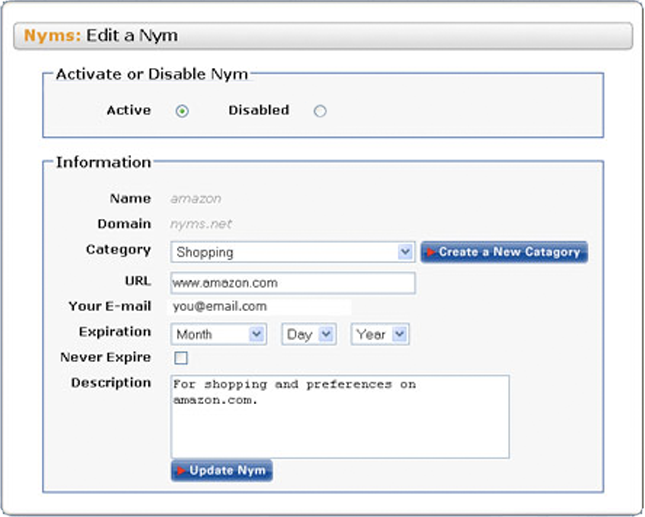Open the Category dropdown showing Shopping
The width and height of the screenshot is (645, 517).
[292, 253]
